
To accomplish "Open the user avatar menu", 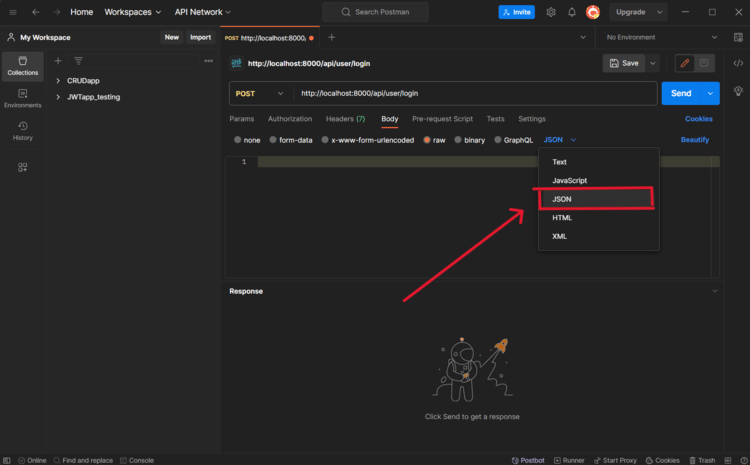I will coord(593,12).
